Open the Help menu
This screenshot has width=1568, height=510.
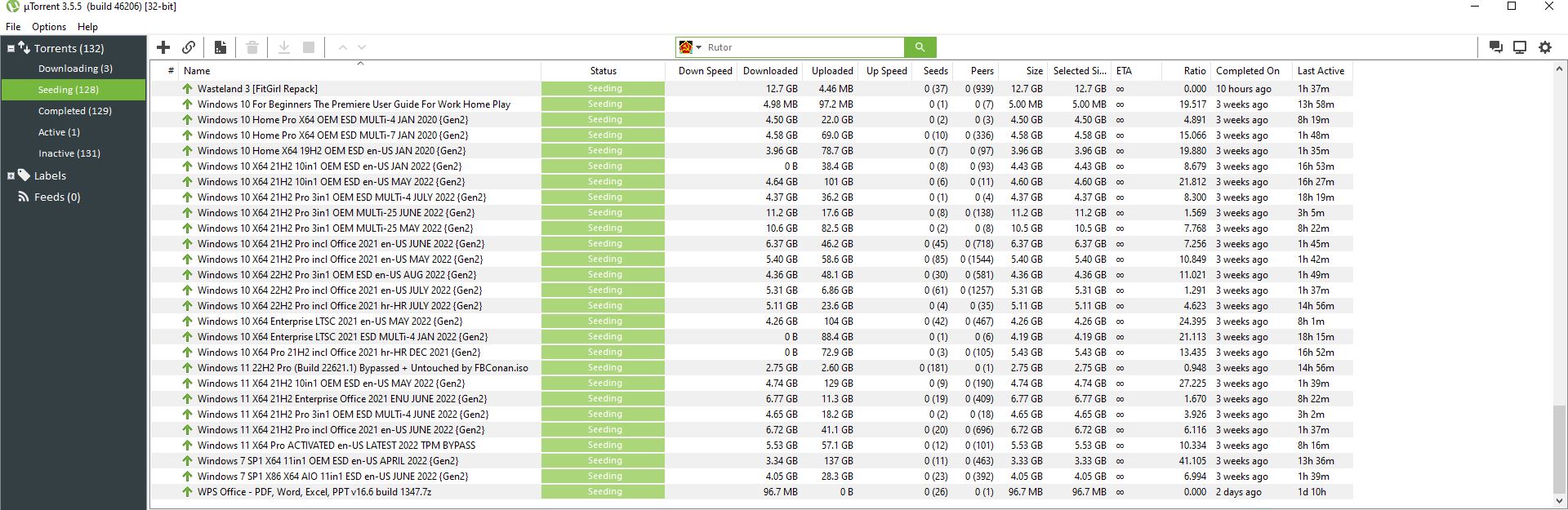tap(87, 27)
